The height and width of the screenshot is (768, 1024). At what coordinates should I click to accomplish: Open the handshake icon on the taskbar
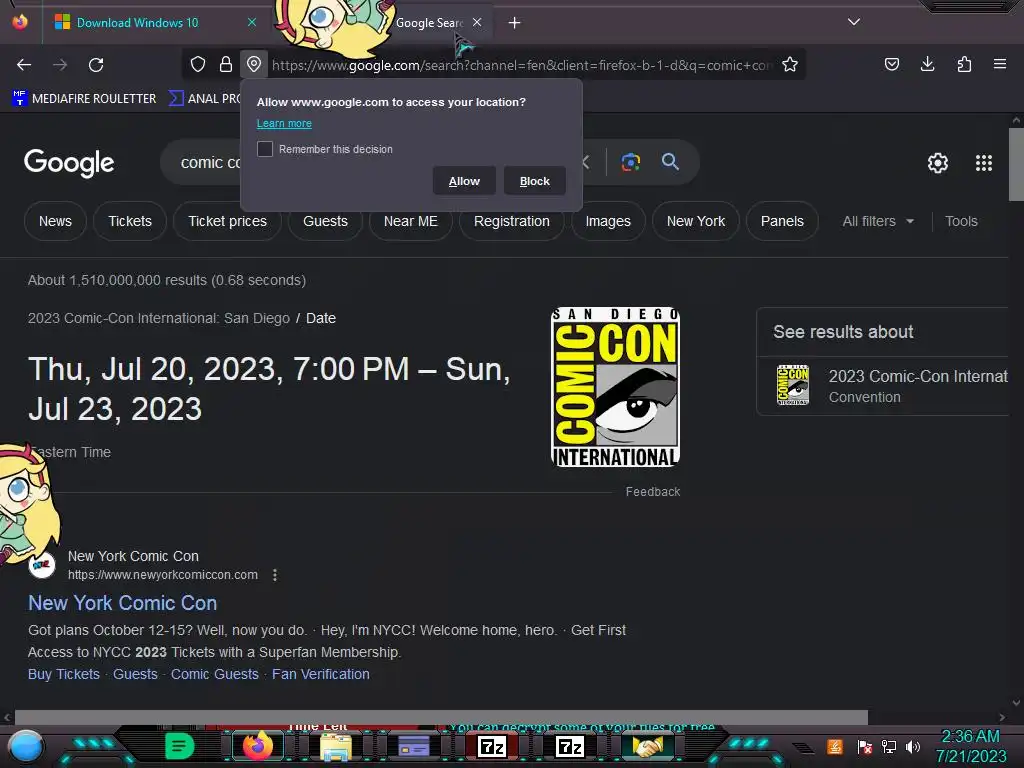[x=647, y=746]
